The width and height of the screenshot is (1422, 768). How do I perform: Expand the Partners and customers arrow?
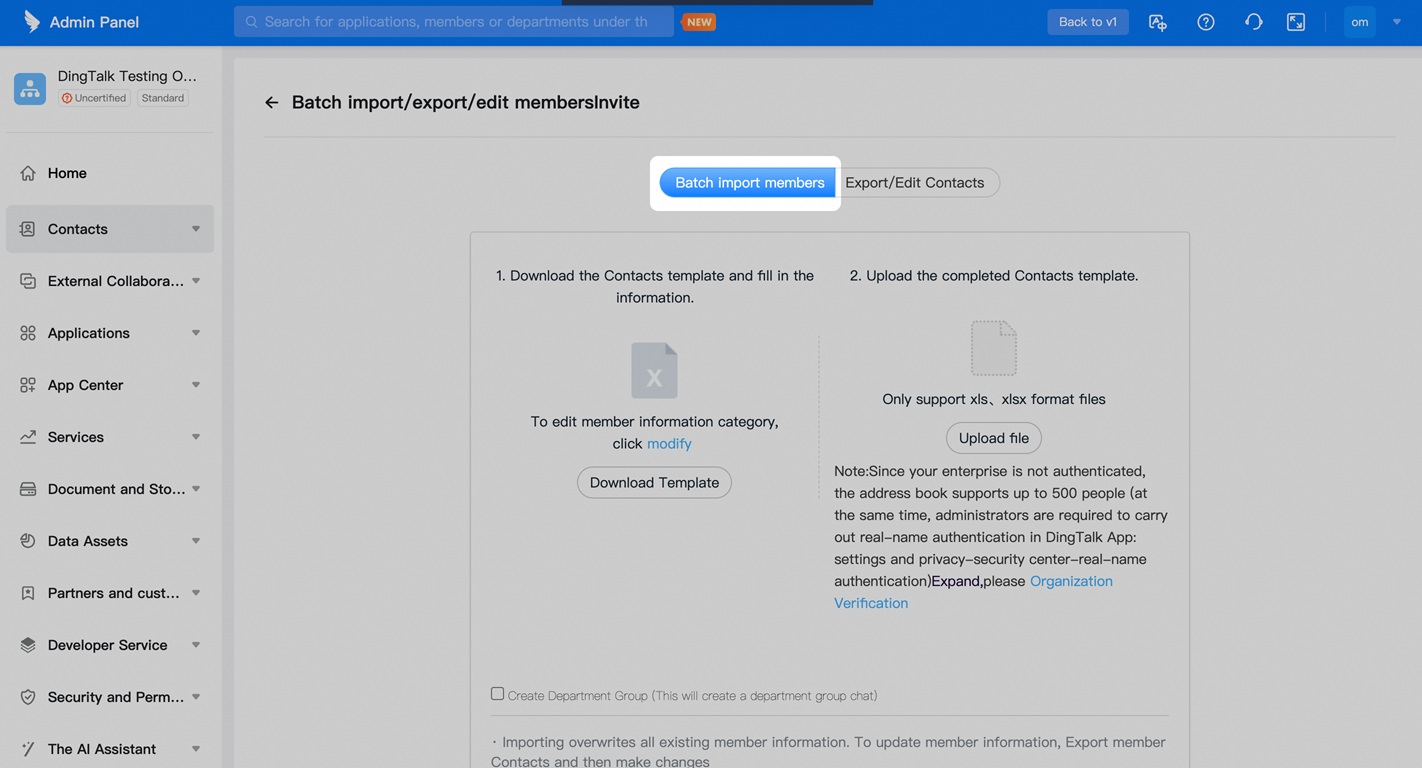click(196, 593)
